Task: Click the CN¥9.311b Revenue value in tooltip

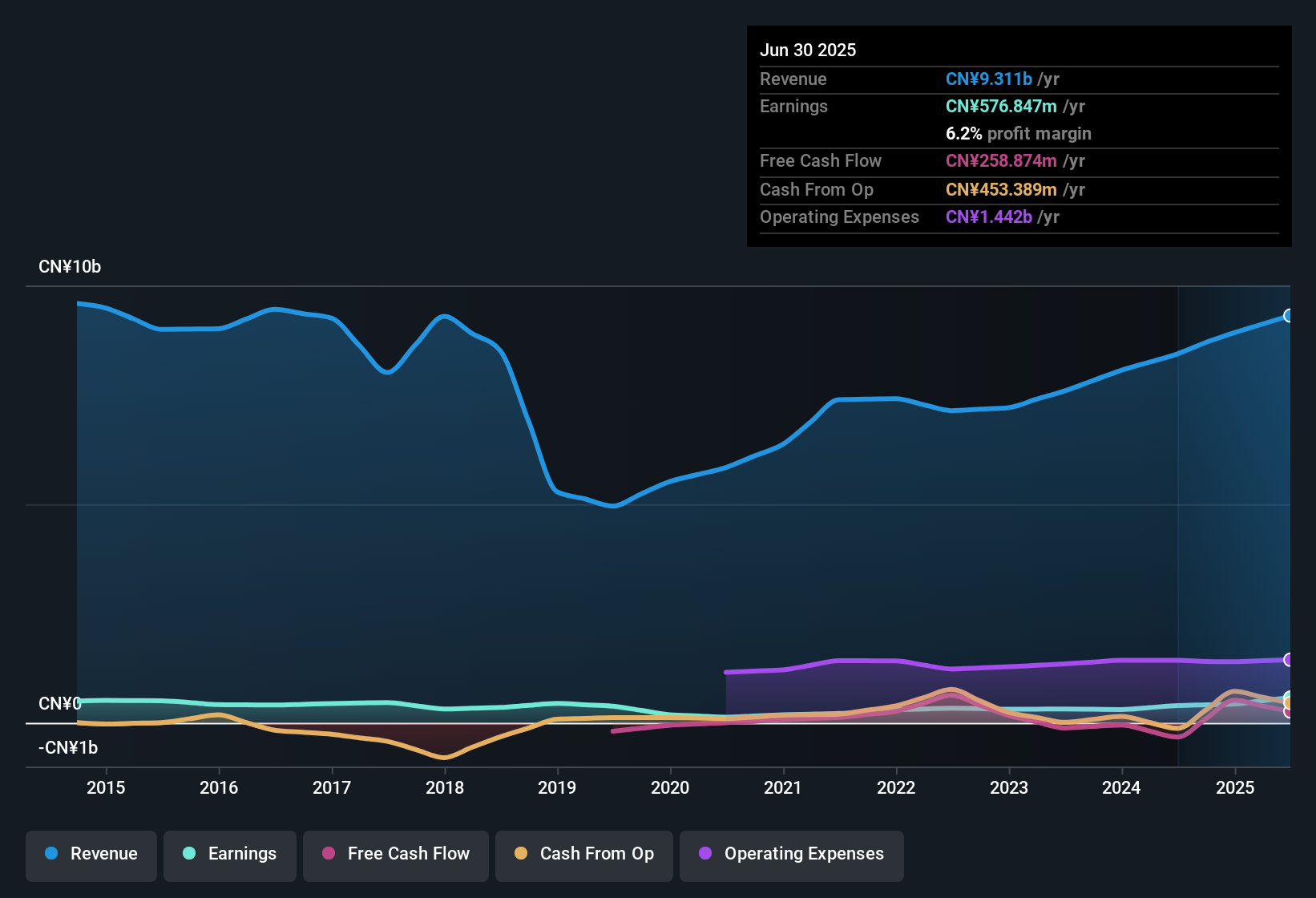Action: (x=989, y=79)
